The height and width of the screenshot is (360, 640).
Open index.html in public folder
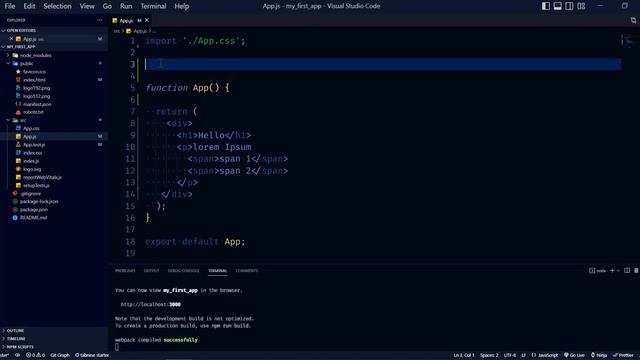[34, 80]
